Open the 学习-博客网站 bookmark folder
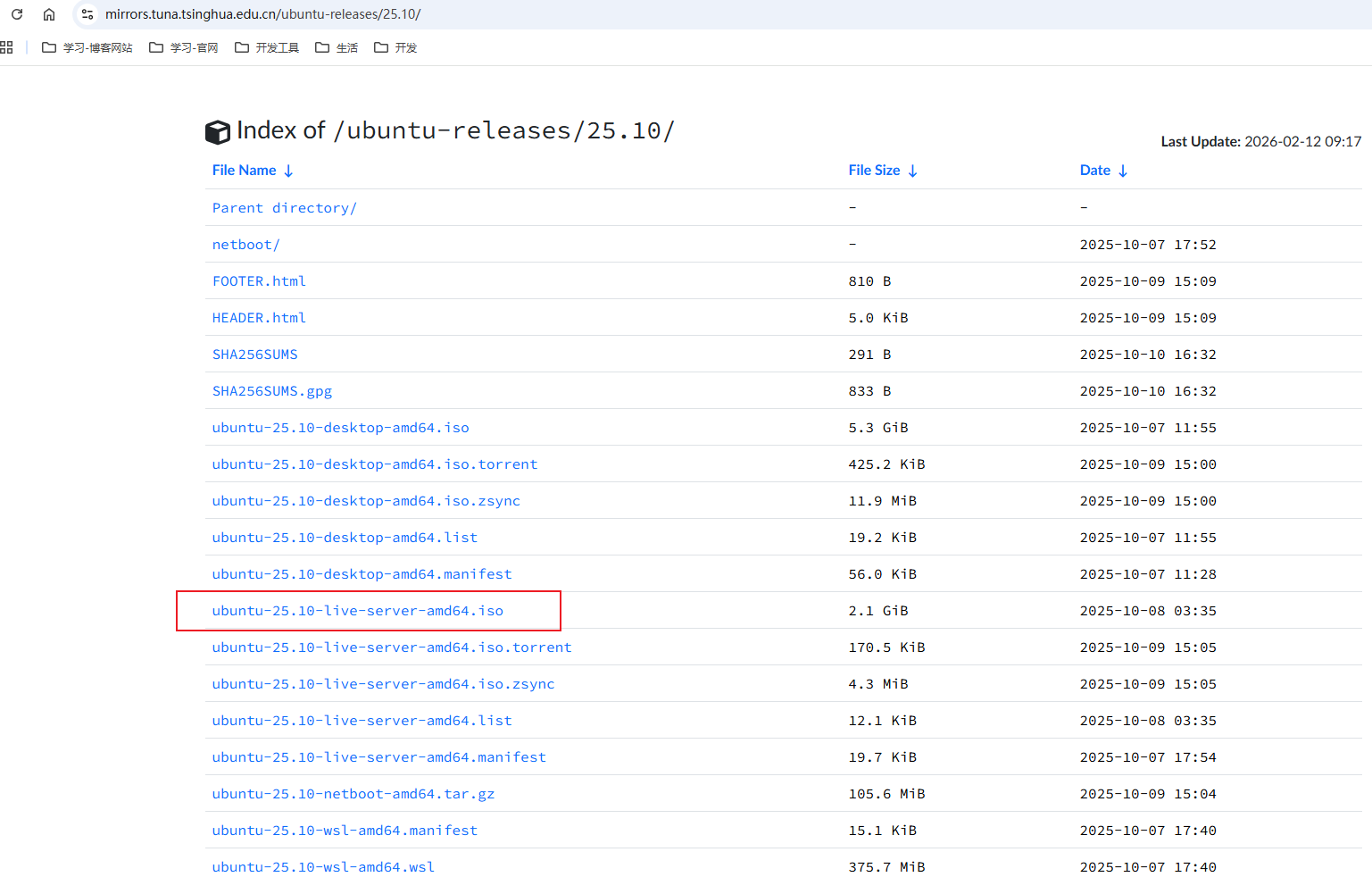Image resolution: width=1372 pixels, height=877 pixels. tap(87, 47)
